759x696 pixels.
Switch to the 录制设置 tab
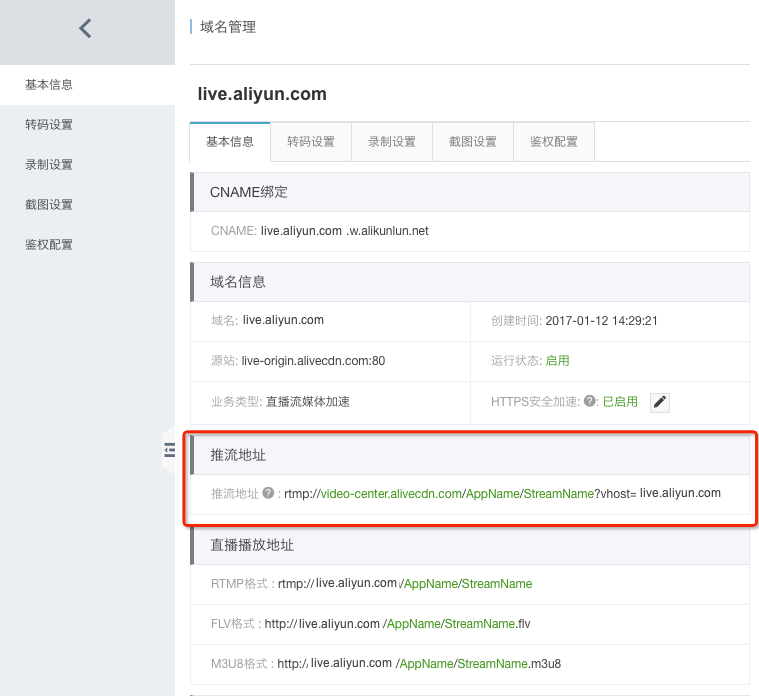392,142
